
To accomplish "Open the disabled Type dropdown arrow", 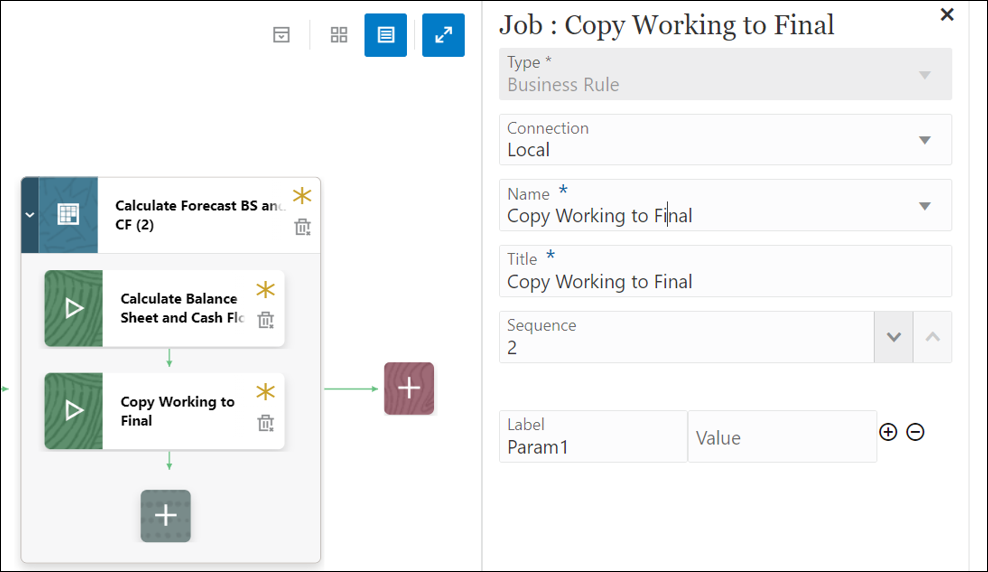I will tap(924, 75).
